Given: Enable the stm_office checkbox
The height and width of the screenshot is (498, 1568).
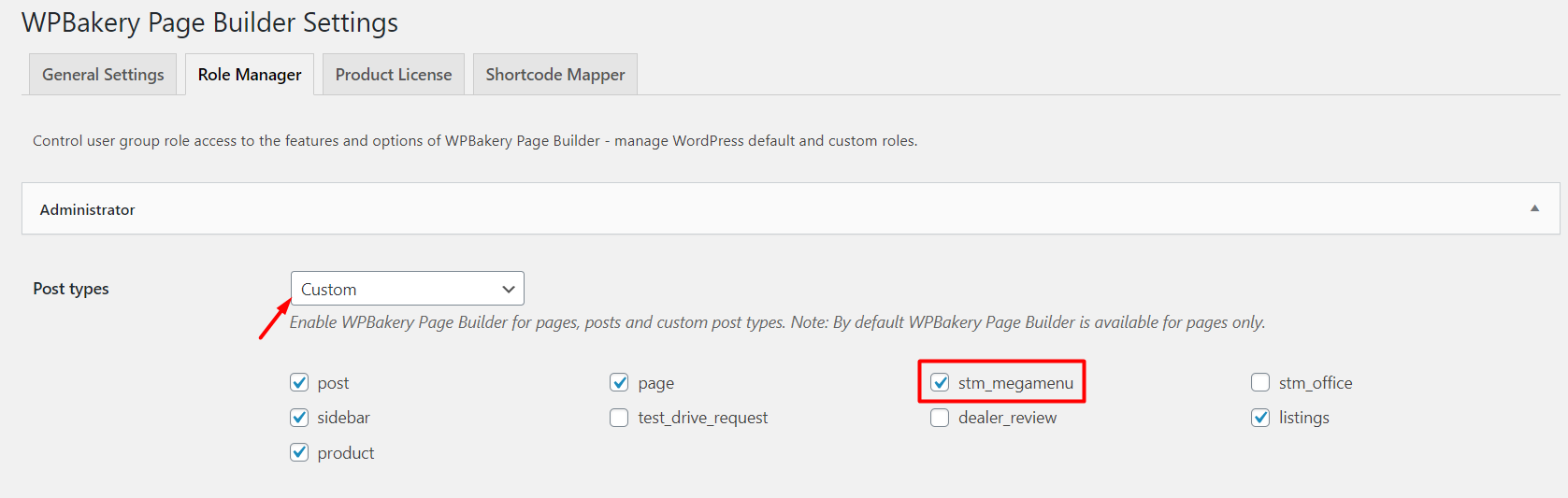Looking at the screenshot, I should pos(1260,382).
